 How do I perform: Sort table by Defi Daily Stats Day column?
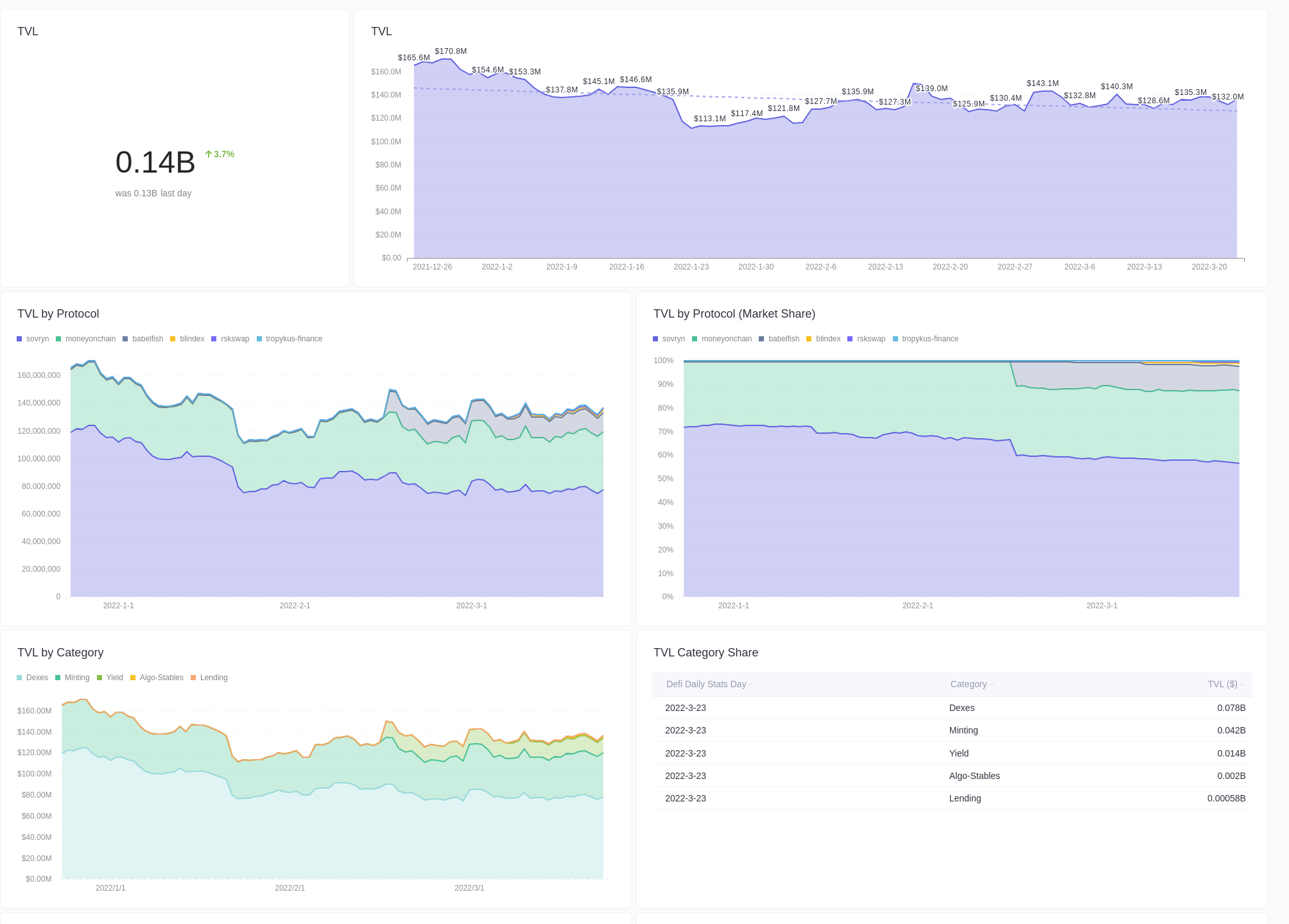(x=706, y=684)
